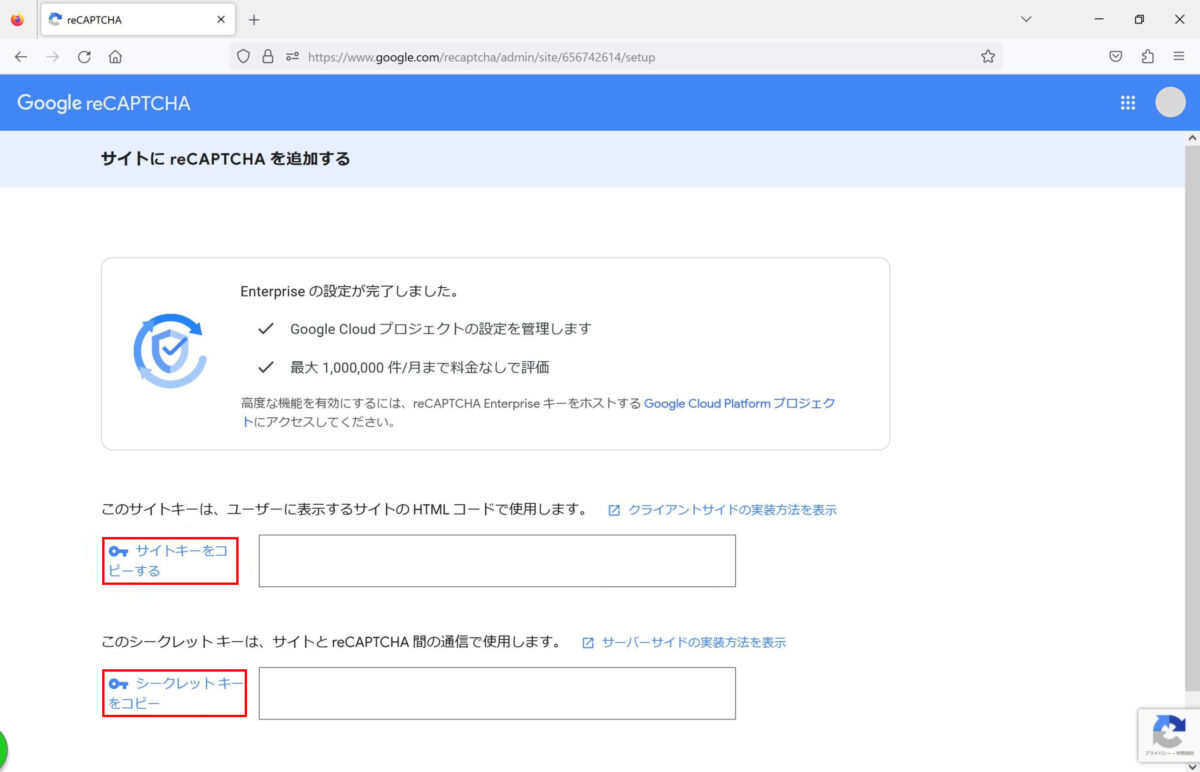Select the reCAPTCHA tab title
1200x772 pixels.
(94, 20)
